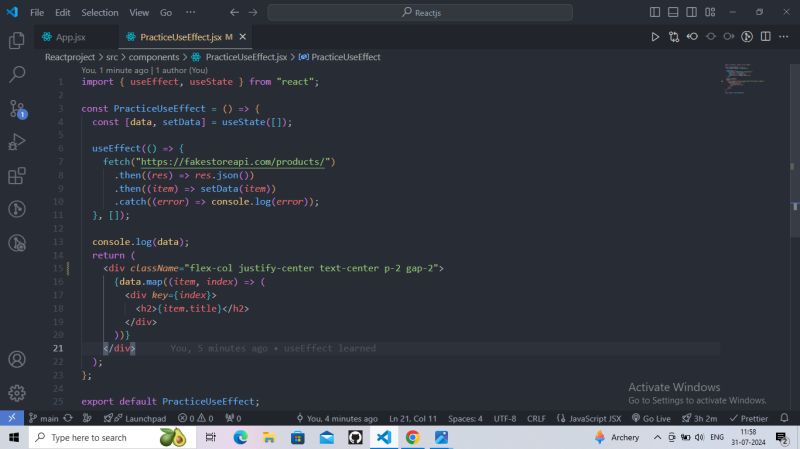Open the Selection menu
Viewport: 800px width, 449px height.
pos(99,12)
